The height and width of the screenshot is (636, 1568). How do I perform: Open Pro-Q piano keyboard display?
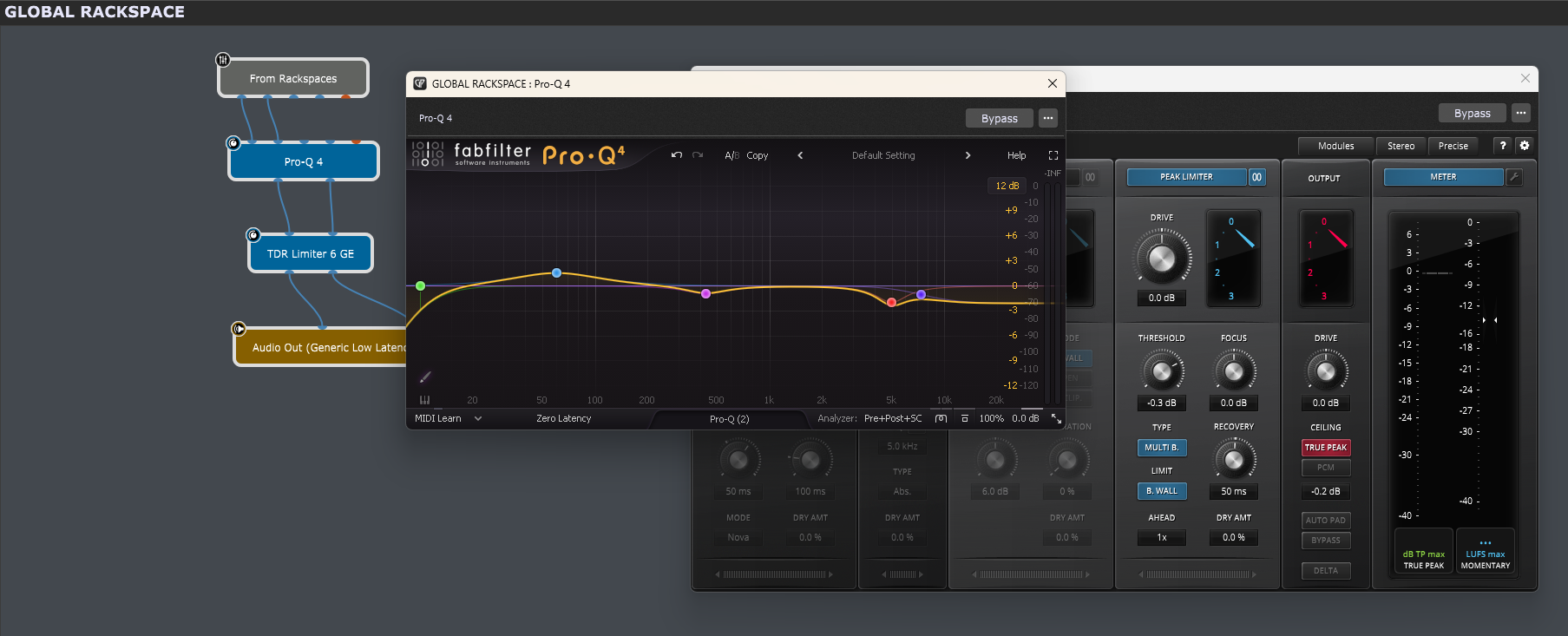click(x=424, y=400)
